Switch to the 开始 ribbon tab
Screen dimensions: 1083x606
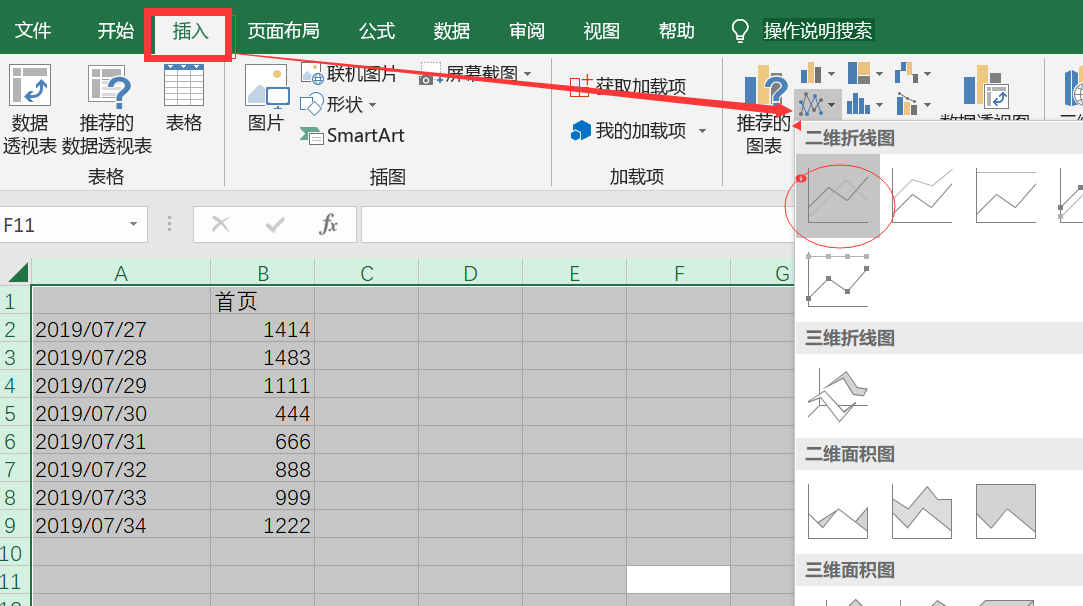(x=115, y=30)
